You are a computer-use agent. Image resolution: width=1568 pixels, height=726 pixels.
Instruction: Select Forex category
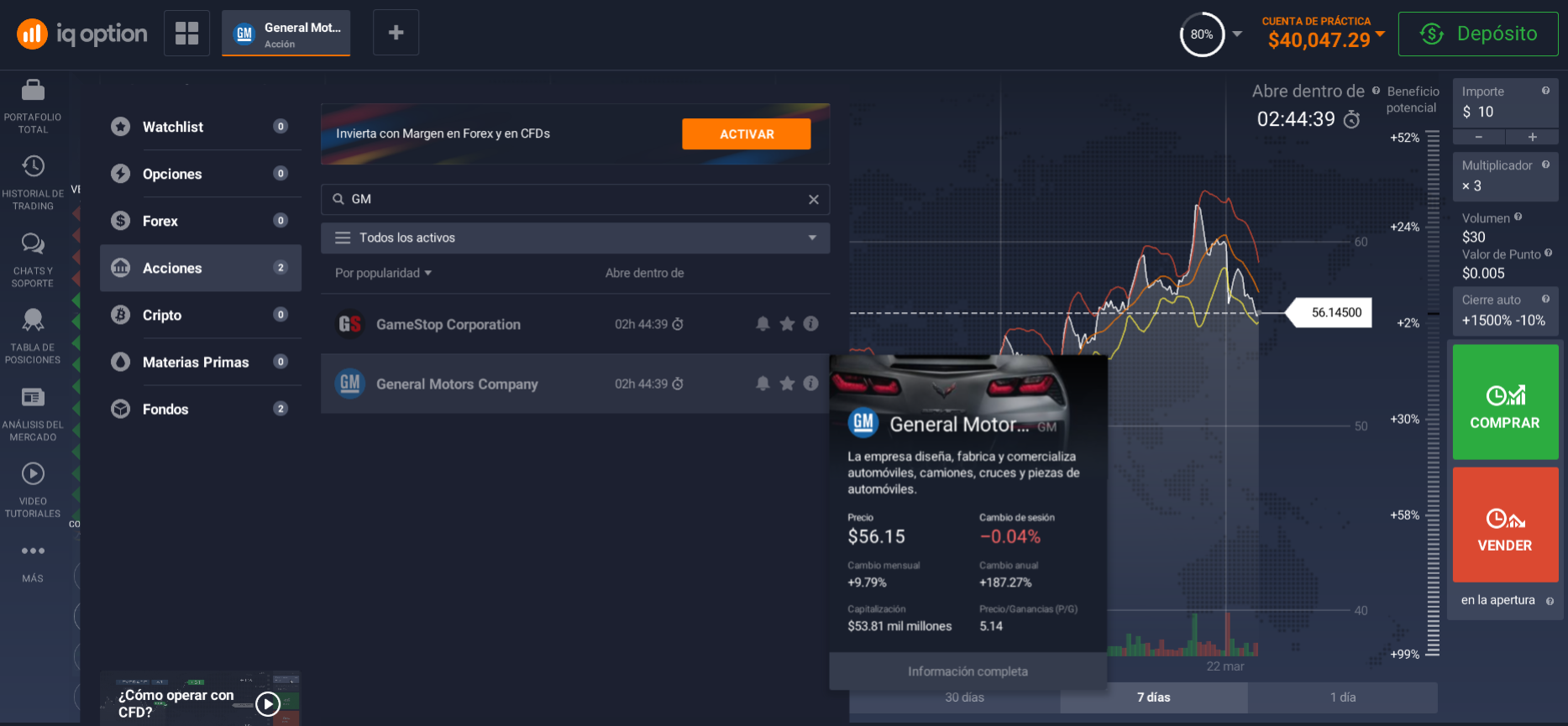click(x=200, y=221)
